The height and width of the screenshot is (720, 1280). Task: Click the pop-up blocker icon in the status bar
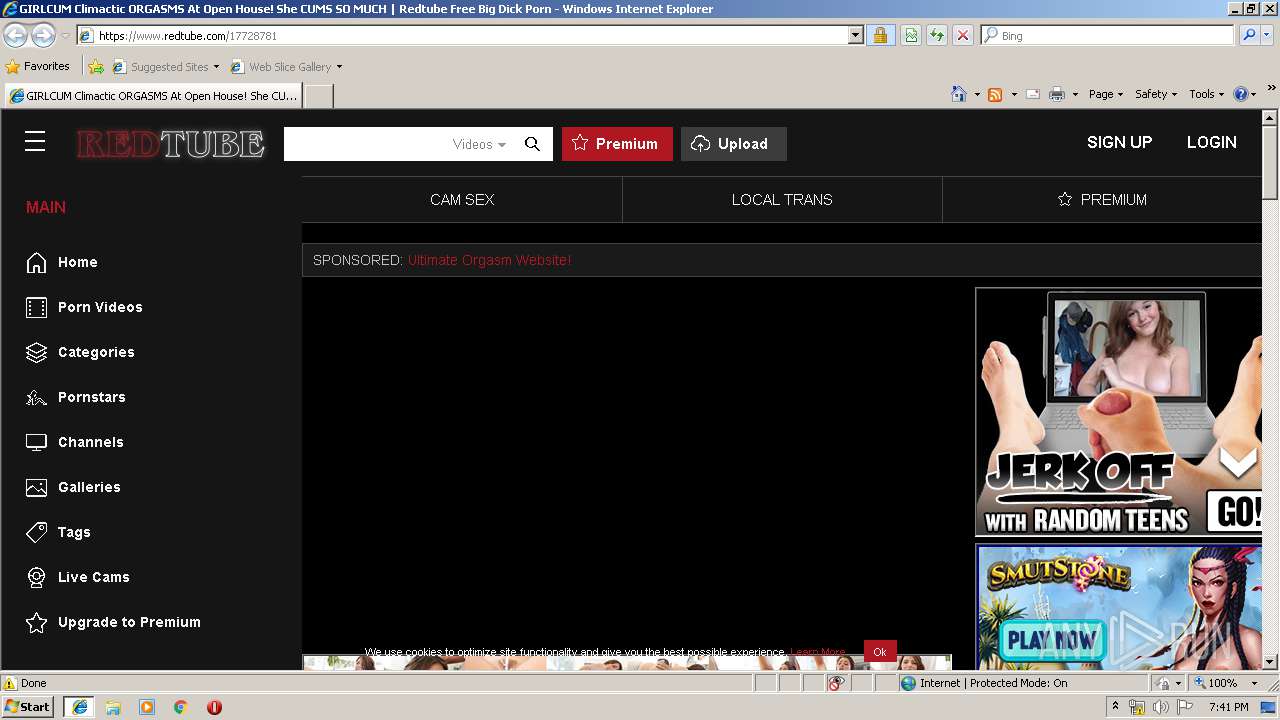click(837, 683)
